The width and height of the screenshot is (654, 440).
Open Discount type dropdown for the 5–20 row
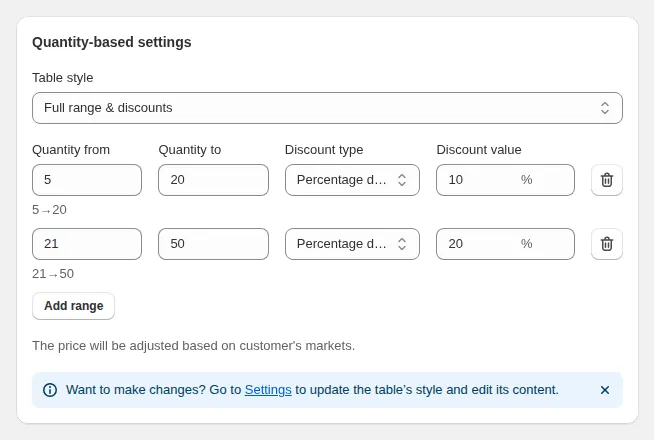click(352, 180)
